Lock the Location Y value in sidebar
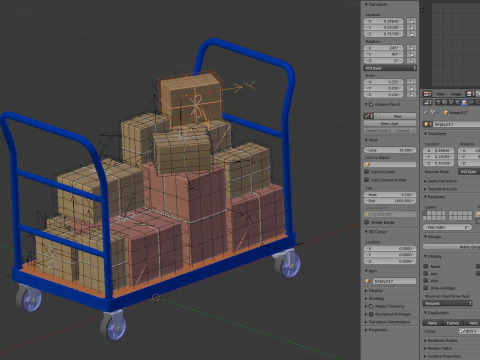The height and width of the screenshot is (360, 480). (x=411, y=28)
